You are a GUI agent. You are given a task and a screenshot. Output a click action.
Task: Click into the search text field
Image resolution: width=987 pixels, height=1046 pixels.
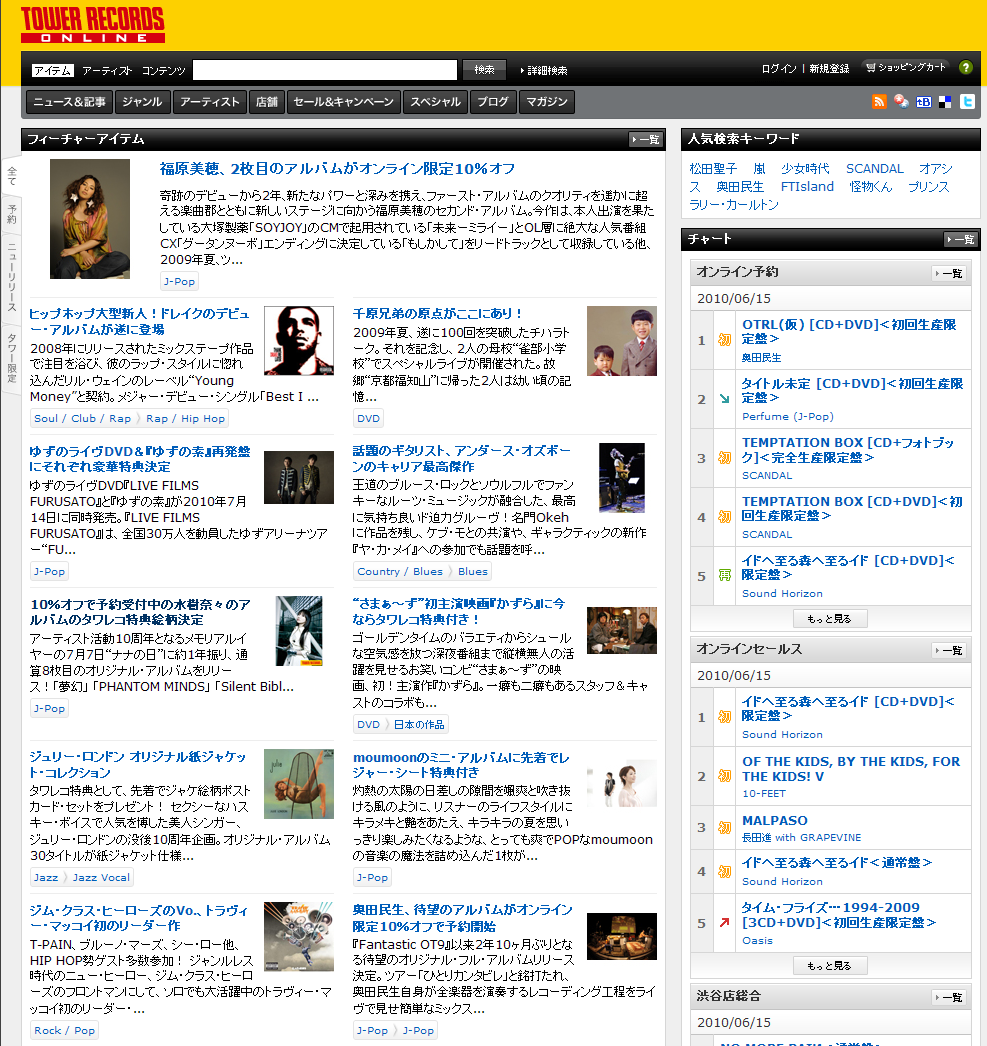pos(325,70)
